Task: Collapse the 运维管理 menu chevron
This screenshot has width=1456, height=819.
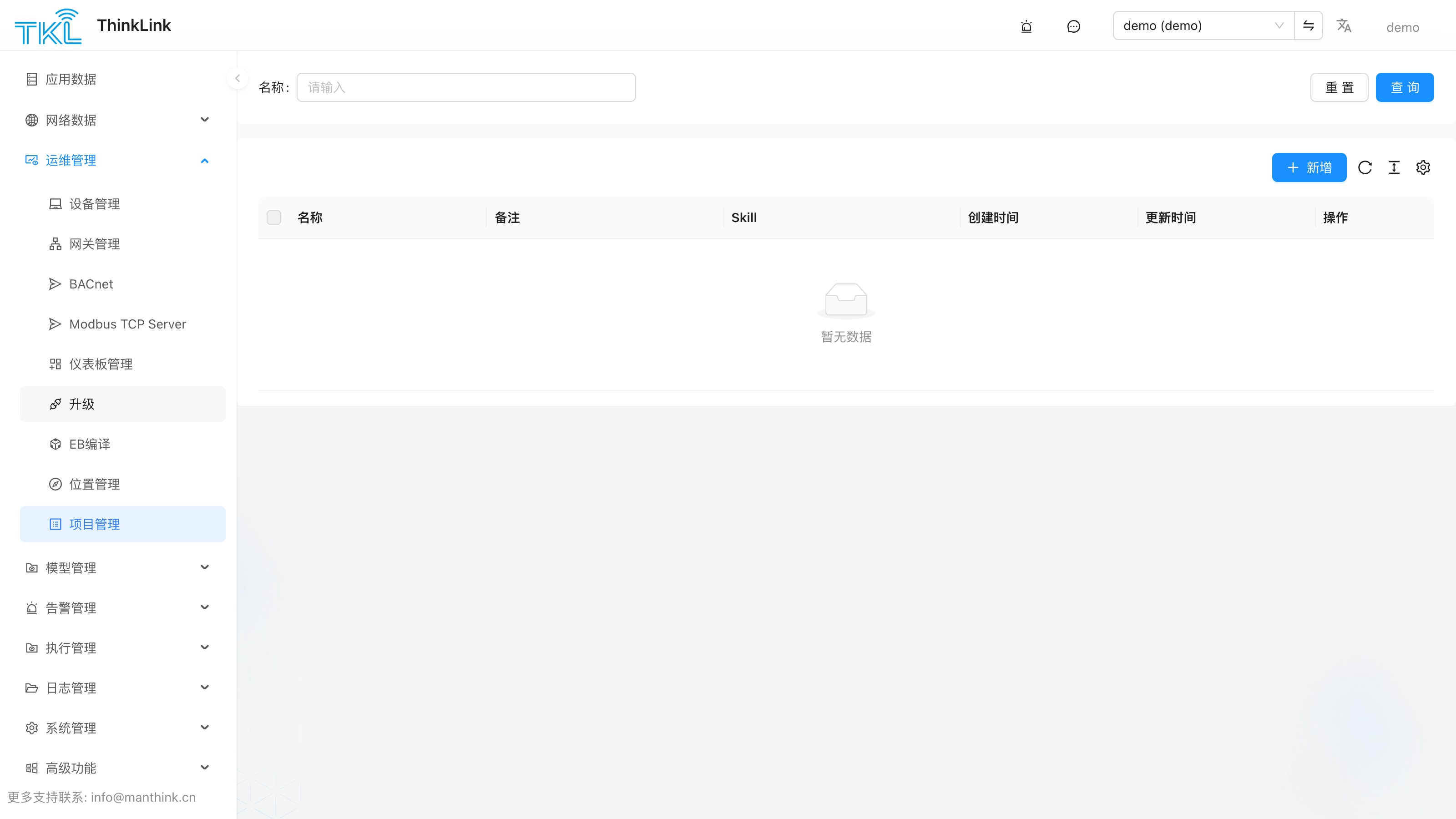Action: tap(205, 161)
